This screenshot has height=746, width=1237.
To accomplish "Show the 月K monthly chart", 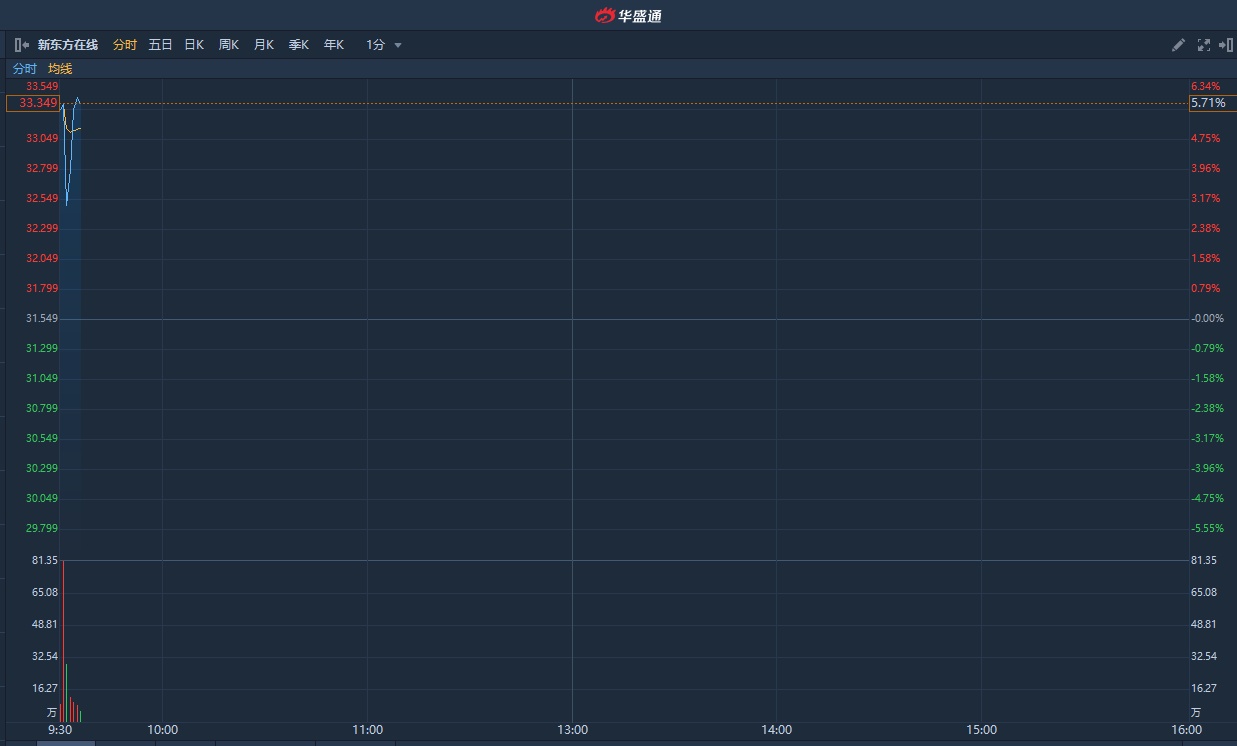I will pos(264,45).
